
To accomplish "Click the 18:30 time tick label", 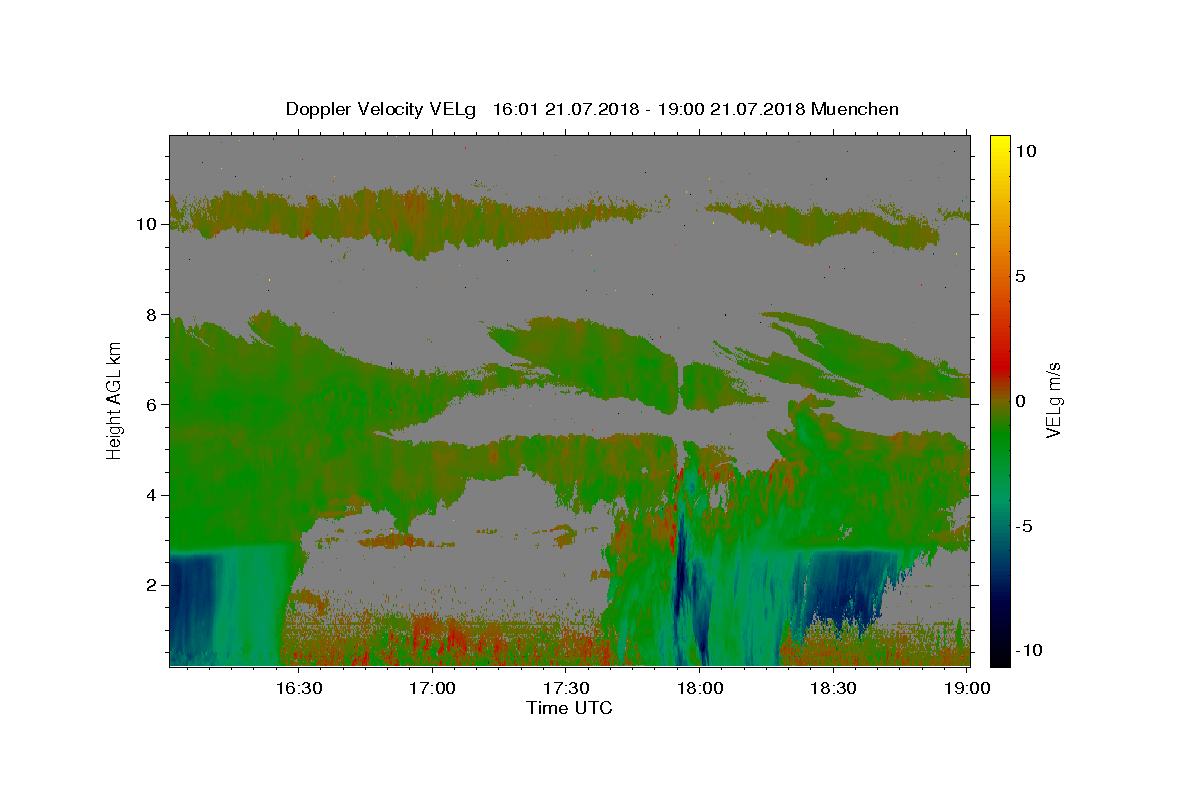I will [833, 688].
